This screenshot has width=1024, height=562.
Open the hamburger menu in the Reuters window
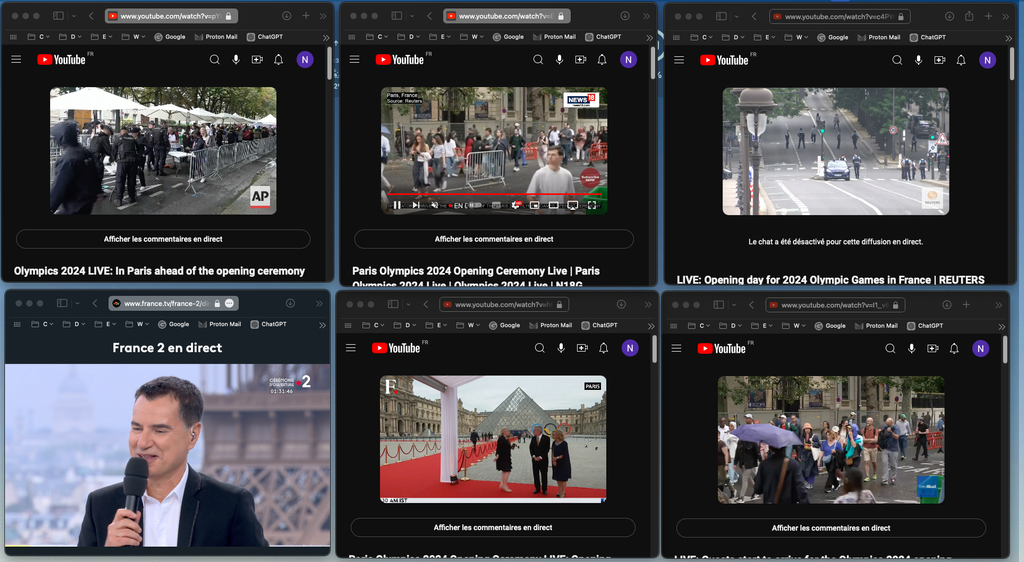[679, 60]
